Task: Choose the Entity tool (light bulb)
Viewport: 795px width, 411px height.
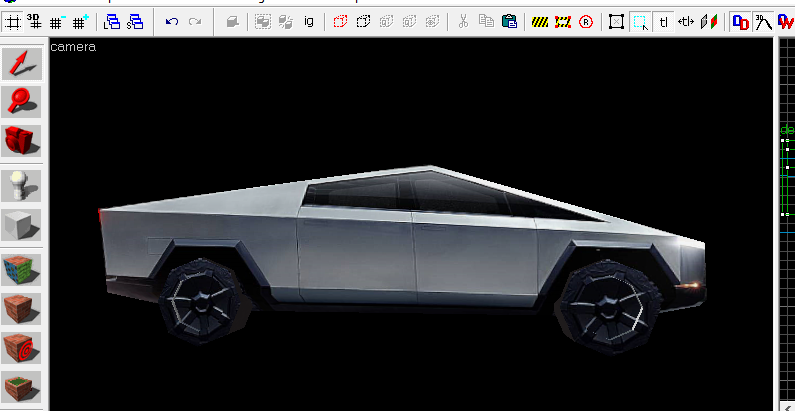Action: click(22, 185)
